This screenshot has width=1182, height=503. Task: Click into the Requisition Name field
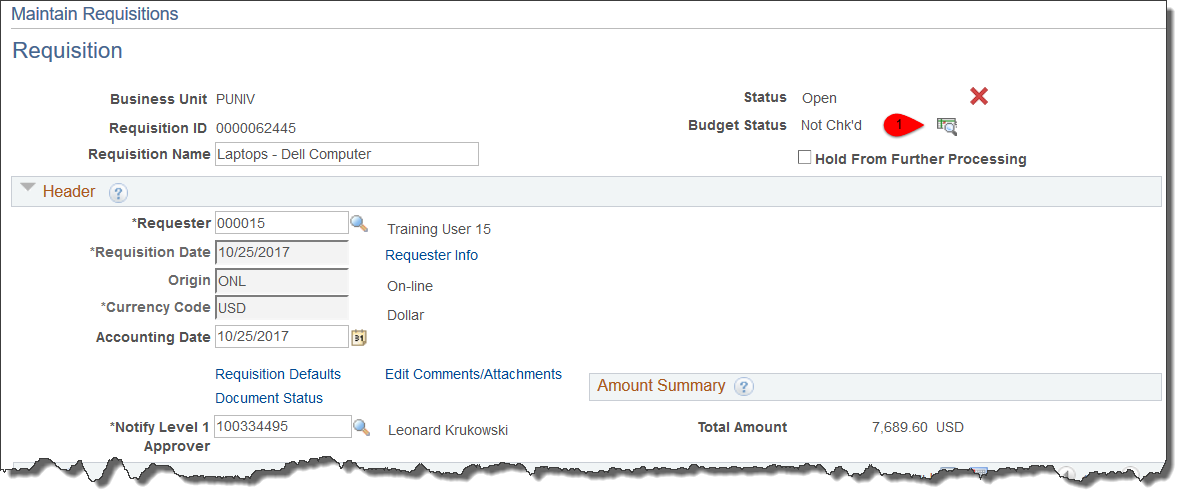pyautogui.click(x=347, y=154)
